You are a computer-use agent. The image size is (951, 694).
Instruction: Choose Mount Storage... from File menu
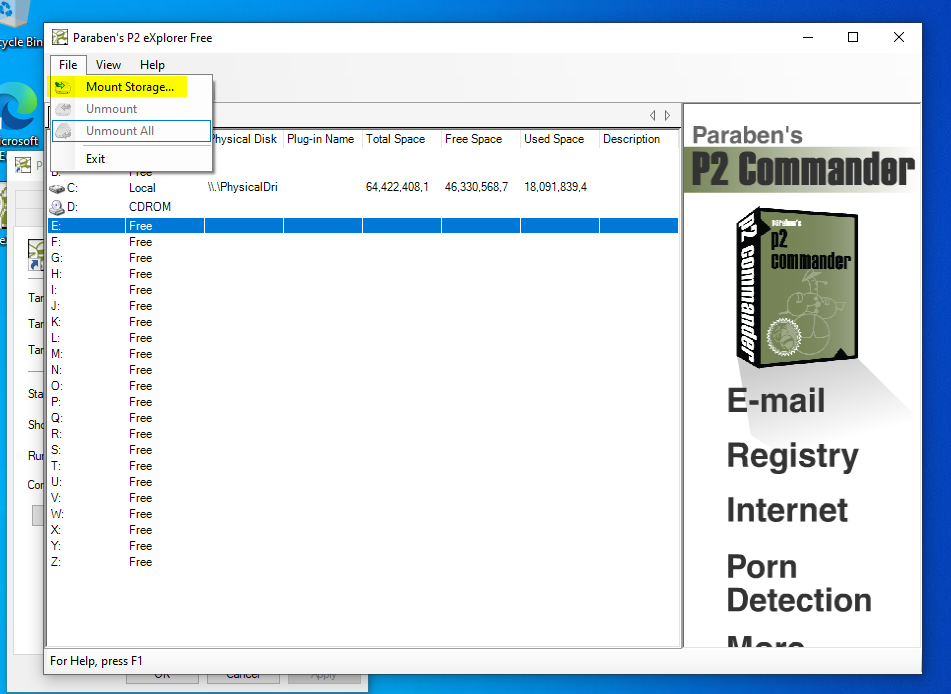[x=129, y=87]
